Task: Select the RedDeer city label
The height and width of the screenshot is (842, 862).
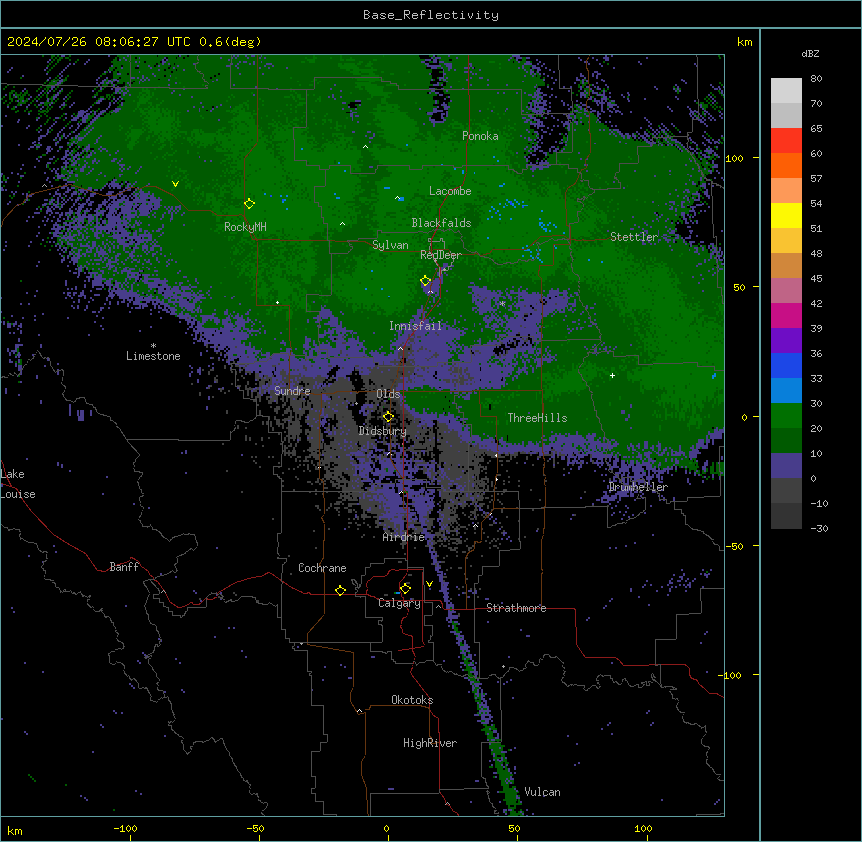Action: click(441, 255)
